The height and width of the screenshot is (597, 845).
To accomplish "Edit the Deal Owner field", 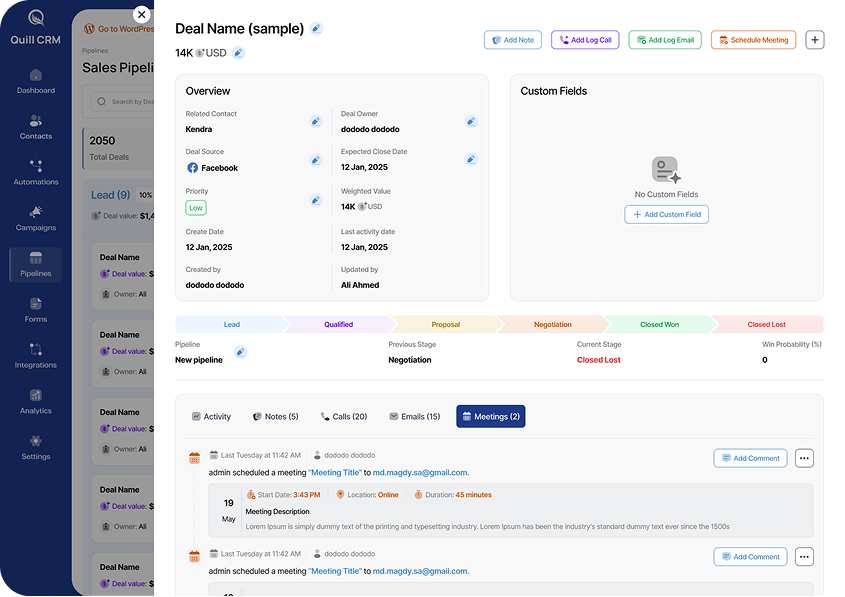I will [x=471, y=122].
